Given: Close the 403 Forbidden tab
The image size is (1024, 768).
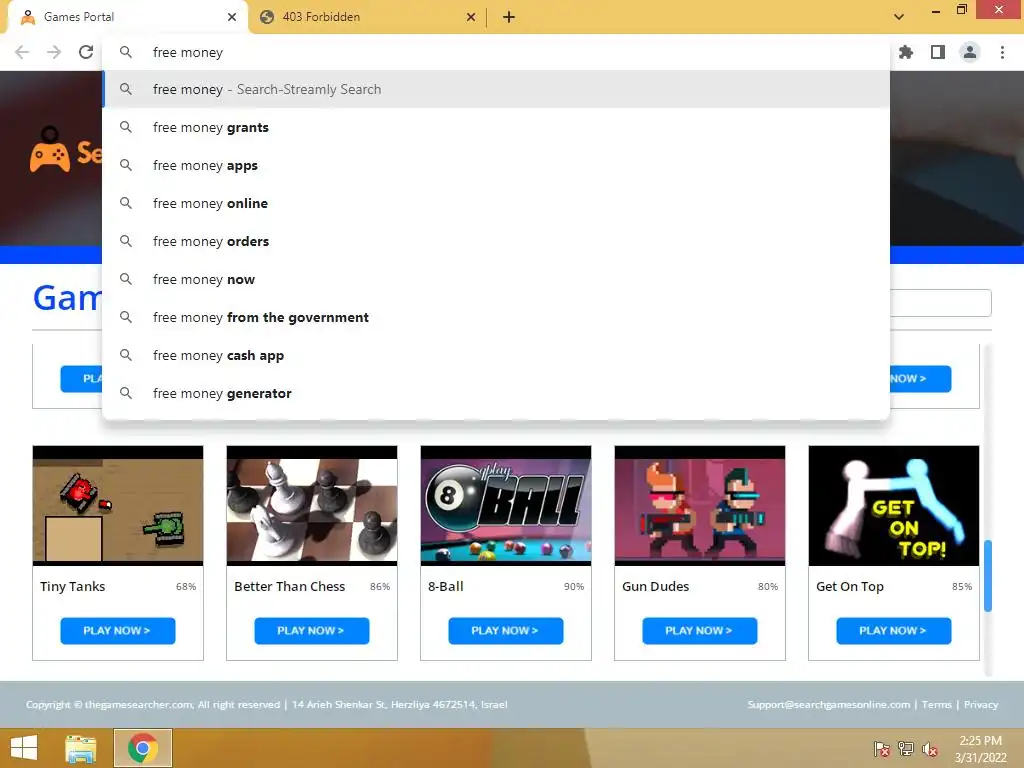Looking at the screenshot, I should point(471,17).
